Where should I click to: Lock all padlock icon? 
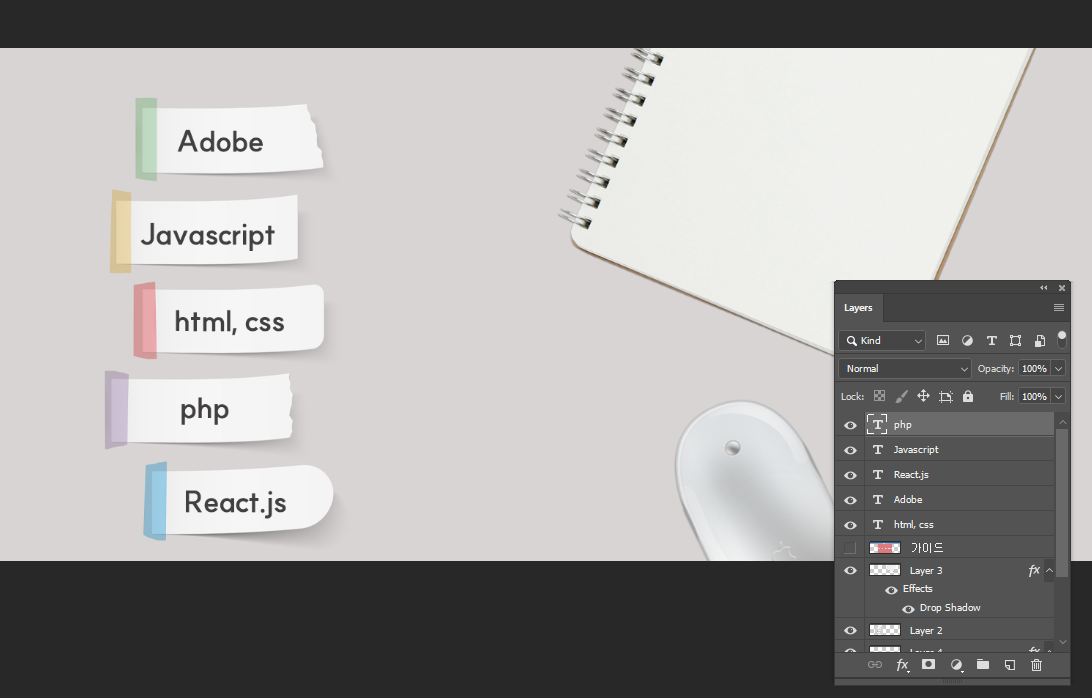(x=968, y=396)
